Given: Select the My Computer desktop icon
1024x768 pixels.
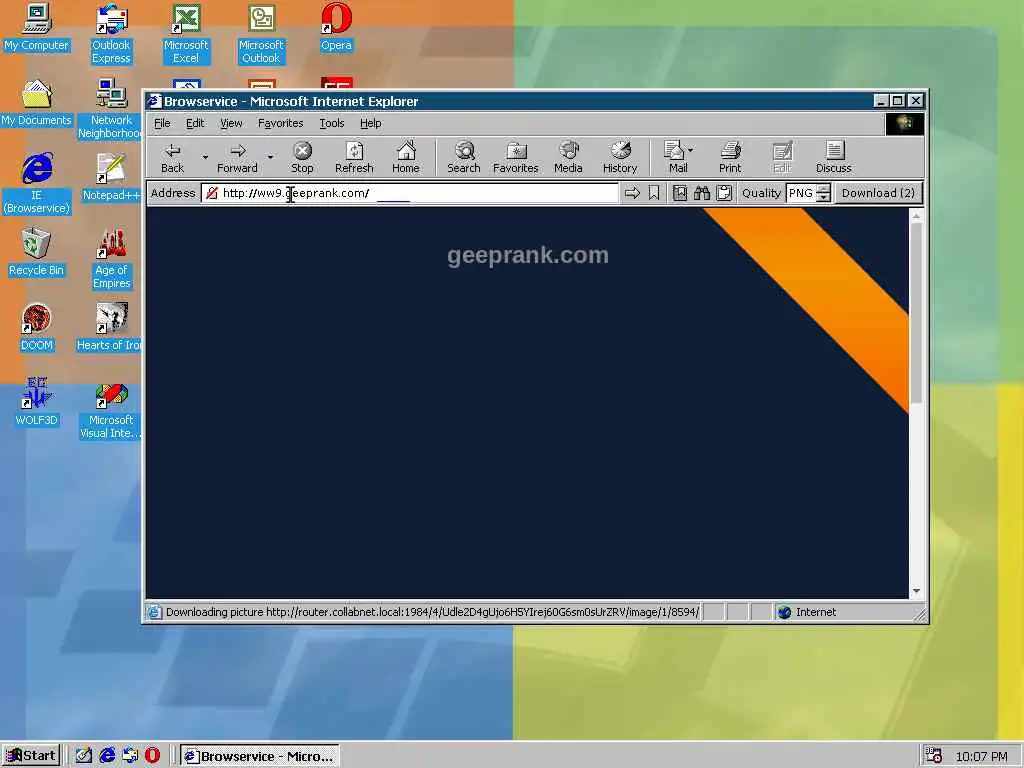Looking at the screenshot, I should pyautogui.click(x=37, y=28).
